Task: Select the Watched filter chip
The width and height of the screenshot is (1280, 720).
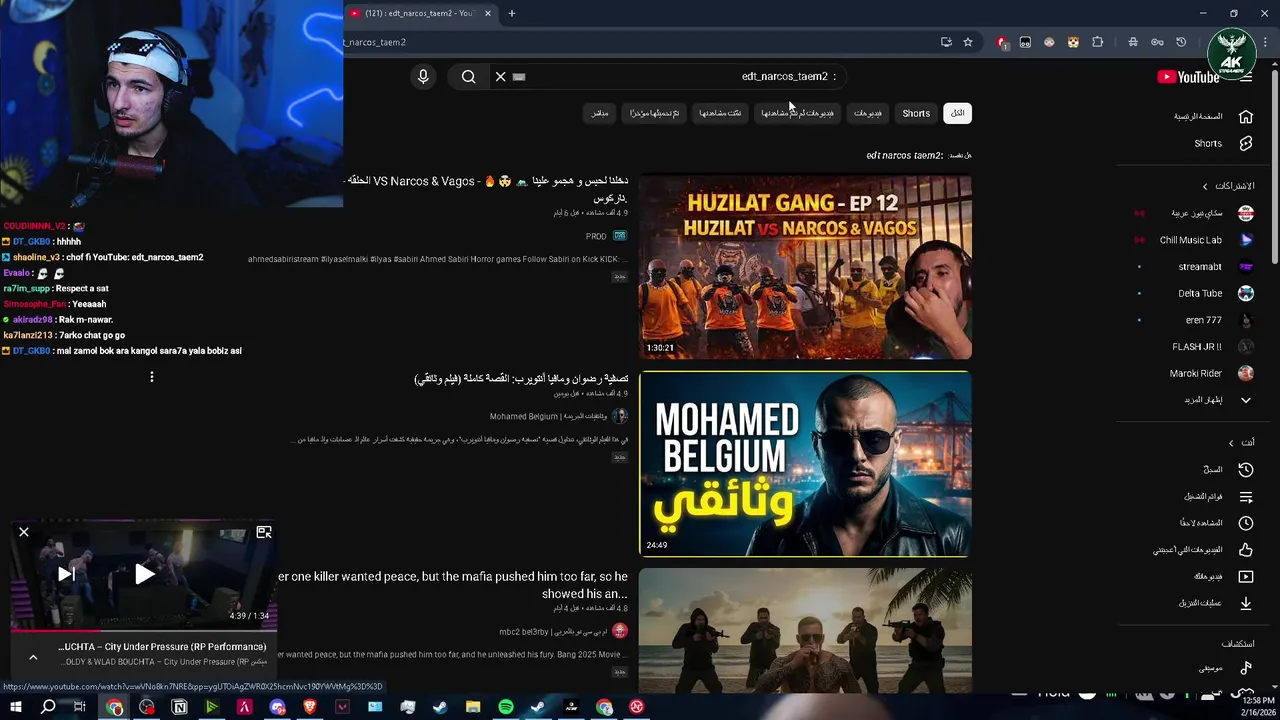Action: coord(720,113)
